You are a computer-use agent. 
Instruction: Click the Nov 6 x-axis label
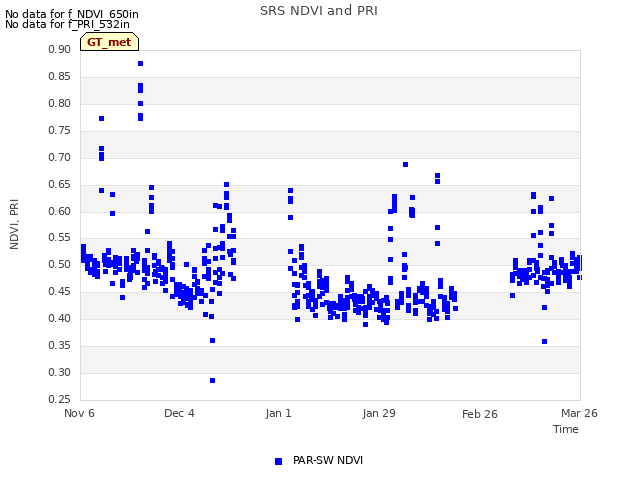[x=79, y=413]
